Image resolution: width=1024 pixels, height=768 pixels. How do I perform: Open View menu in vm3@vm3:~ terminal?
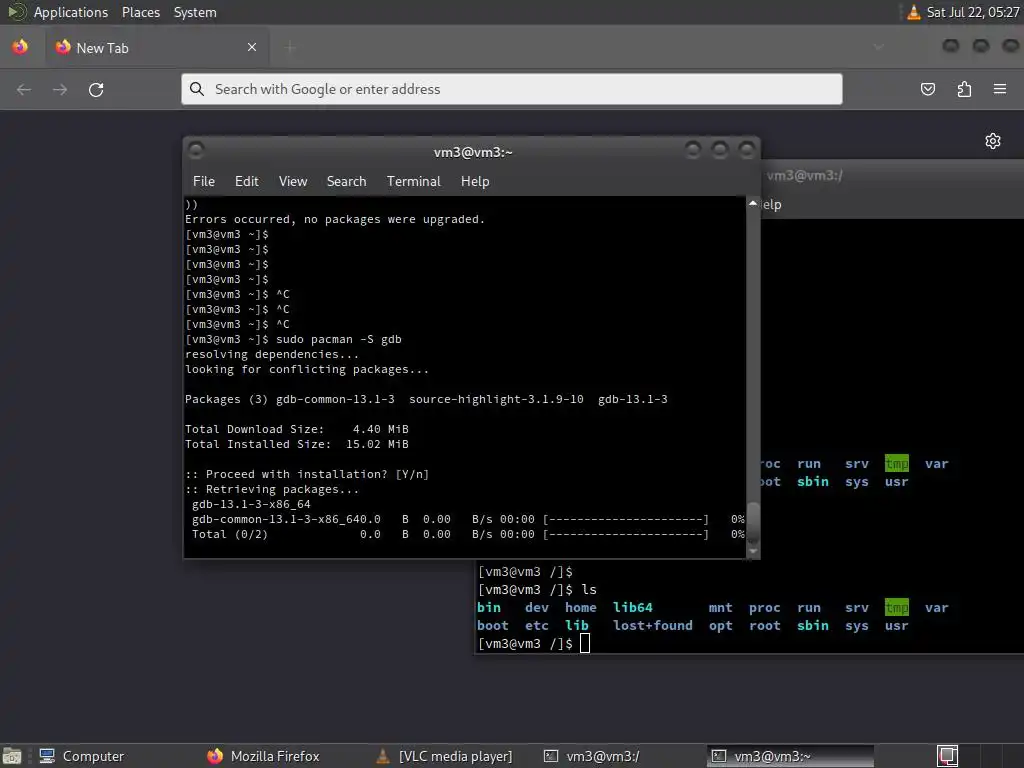click(x=293, y=182)
